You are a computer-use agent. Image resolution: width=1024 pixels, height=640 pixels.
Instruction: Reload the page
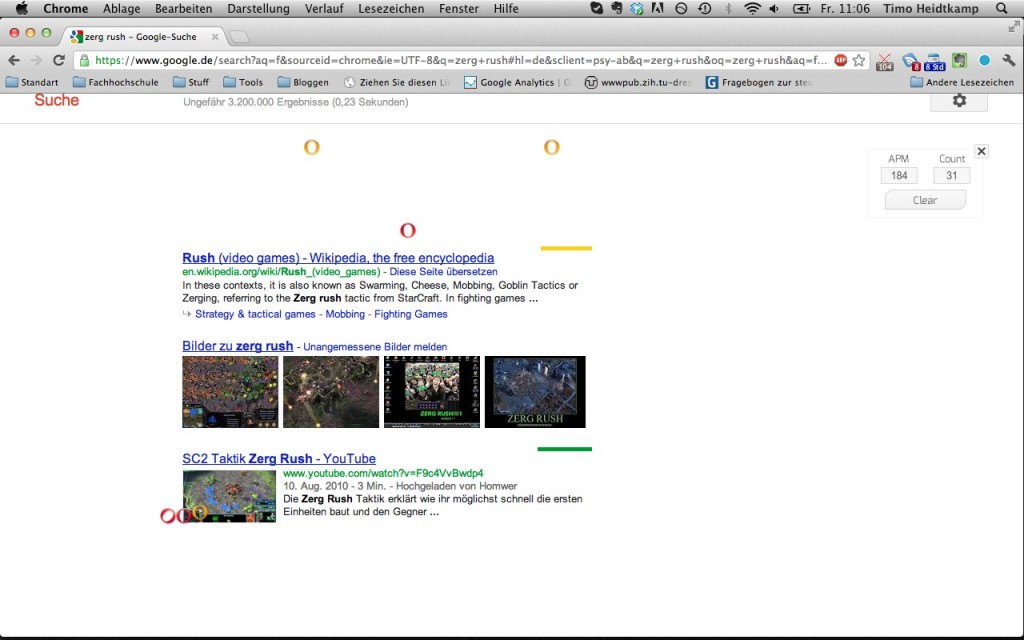(59, 60)
